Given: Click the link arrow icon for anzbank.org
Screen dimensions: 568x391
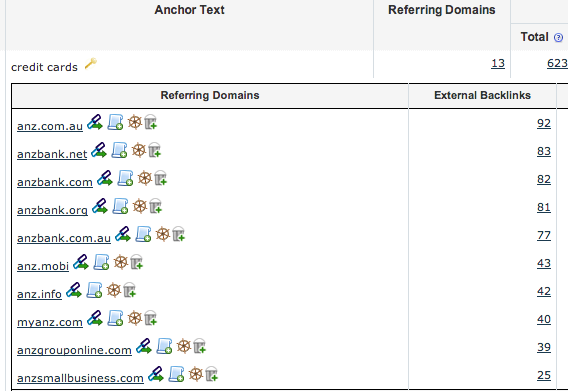Looking at the screenshot, I should (100, 206).
